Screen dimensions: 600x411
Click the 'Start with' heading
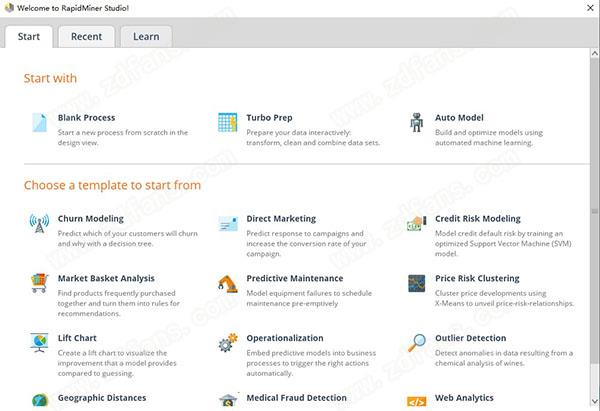50,78
